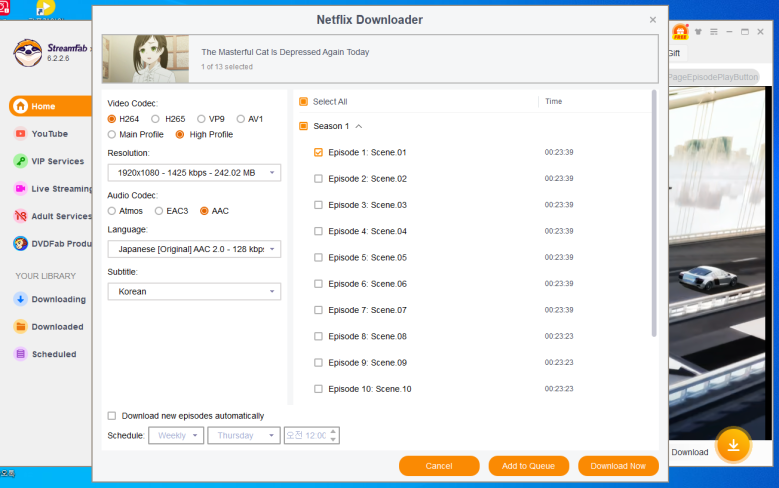
Task: Click the Cancel button
Action: (x=439, y=466)
